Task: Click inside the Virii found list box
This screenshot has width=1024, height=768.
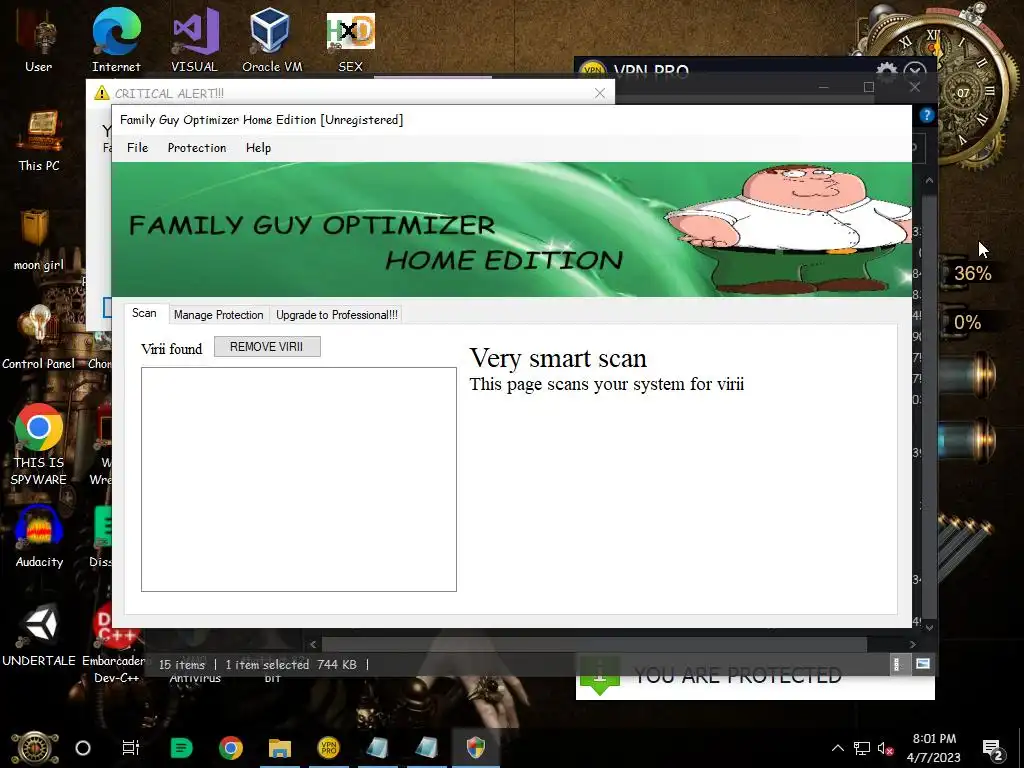Action: (298, 479)
